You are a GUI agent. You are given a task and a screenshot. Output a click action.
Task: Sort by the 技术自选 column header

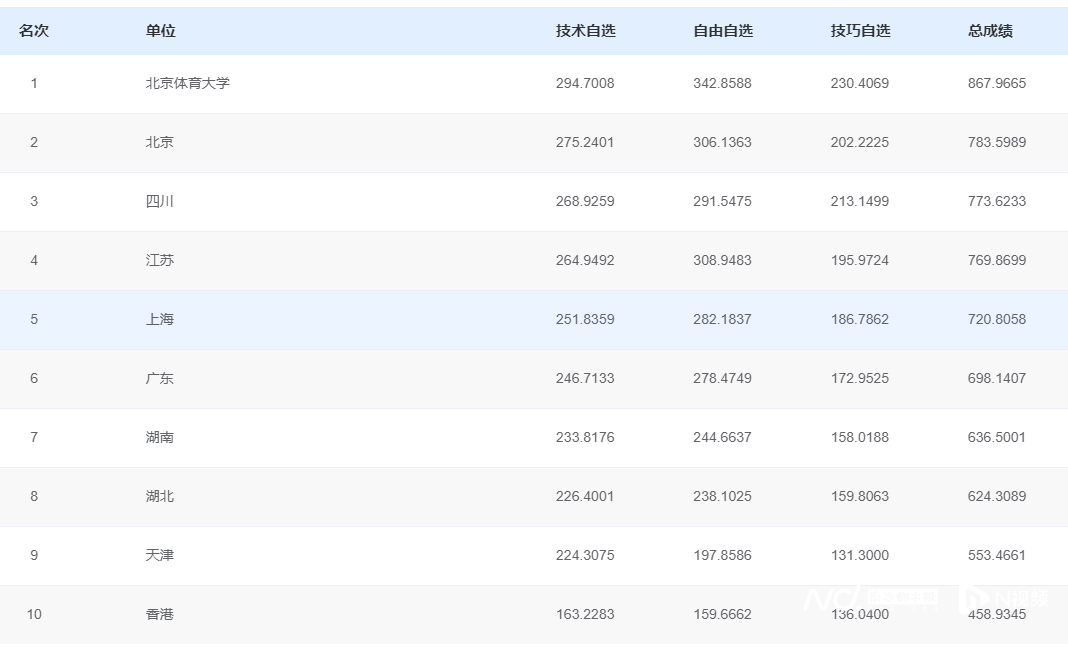pos(585,31)
